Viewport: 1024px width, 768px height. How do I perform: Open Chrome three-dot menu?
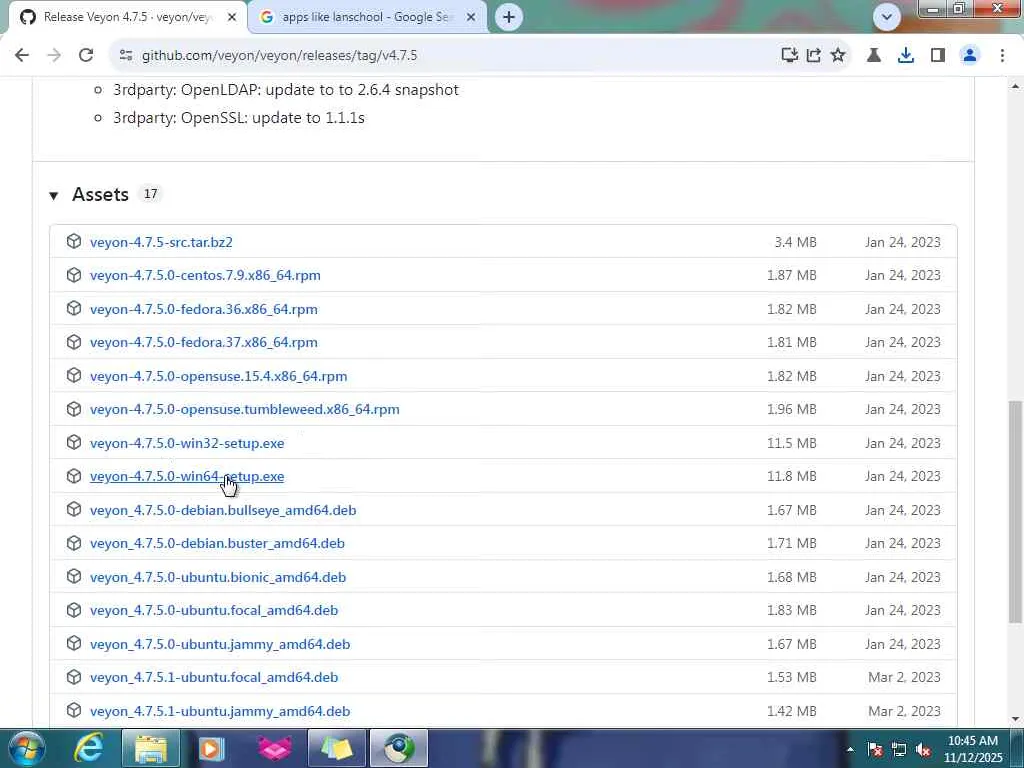1002,56
